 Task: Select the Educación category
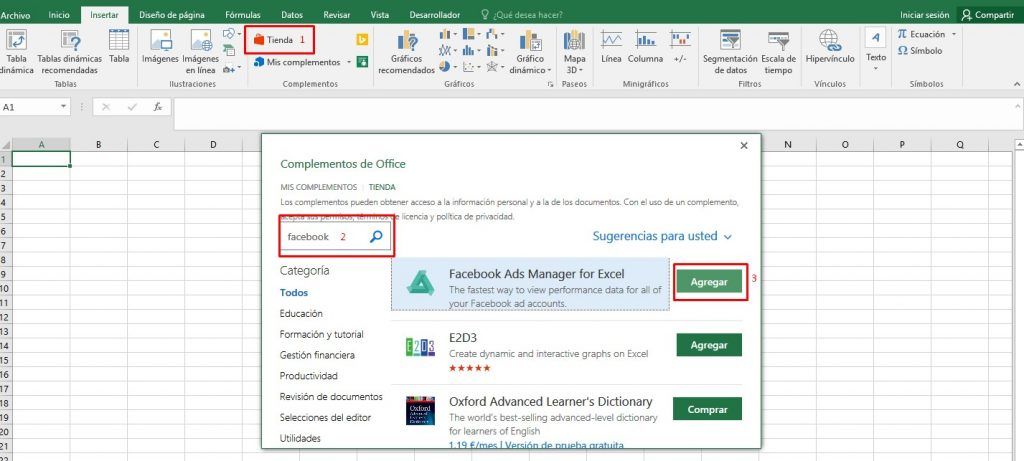[x=301, y=313]
